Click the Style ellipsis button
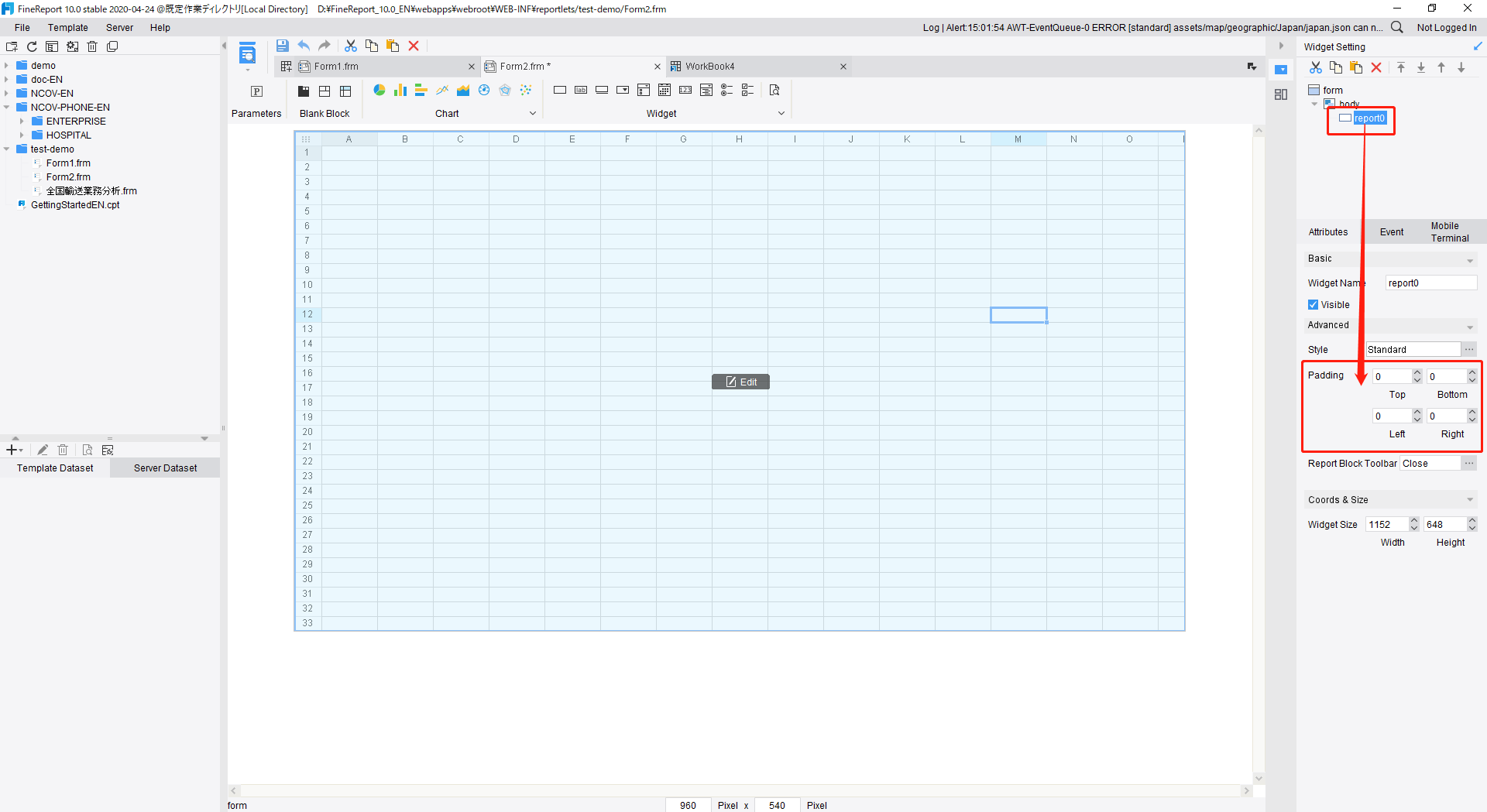Screen dimensions: 1487x812 pyautogui.click(x=1469, y=350)
